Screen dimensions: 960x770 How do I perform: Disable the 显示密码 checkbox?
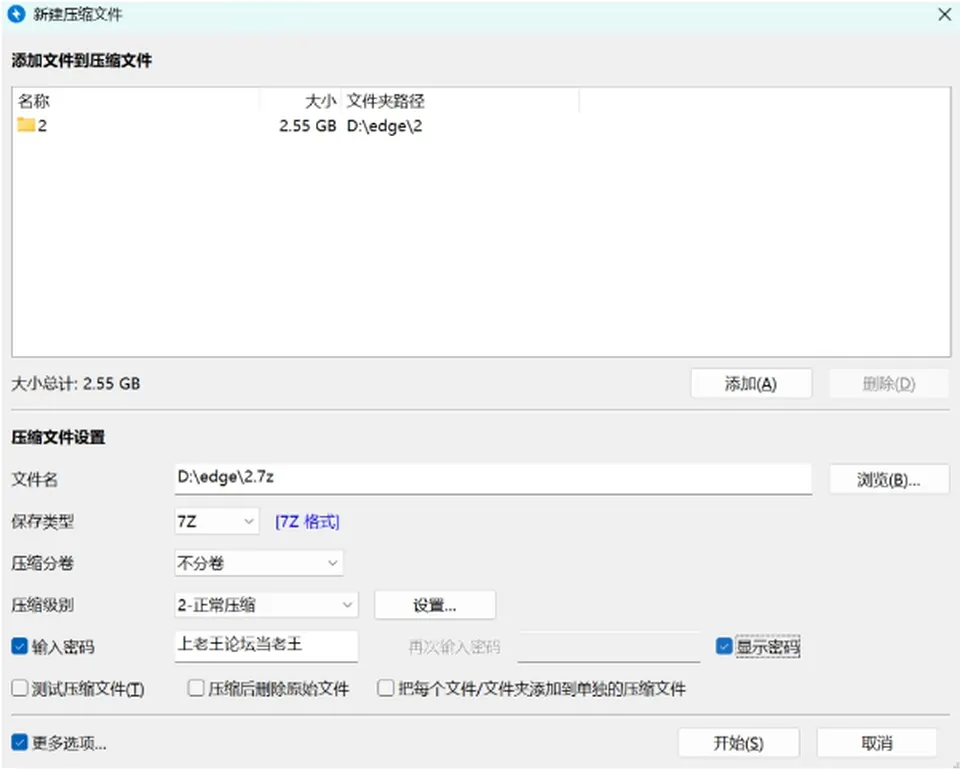pos(724,646)
